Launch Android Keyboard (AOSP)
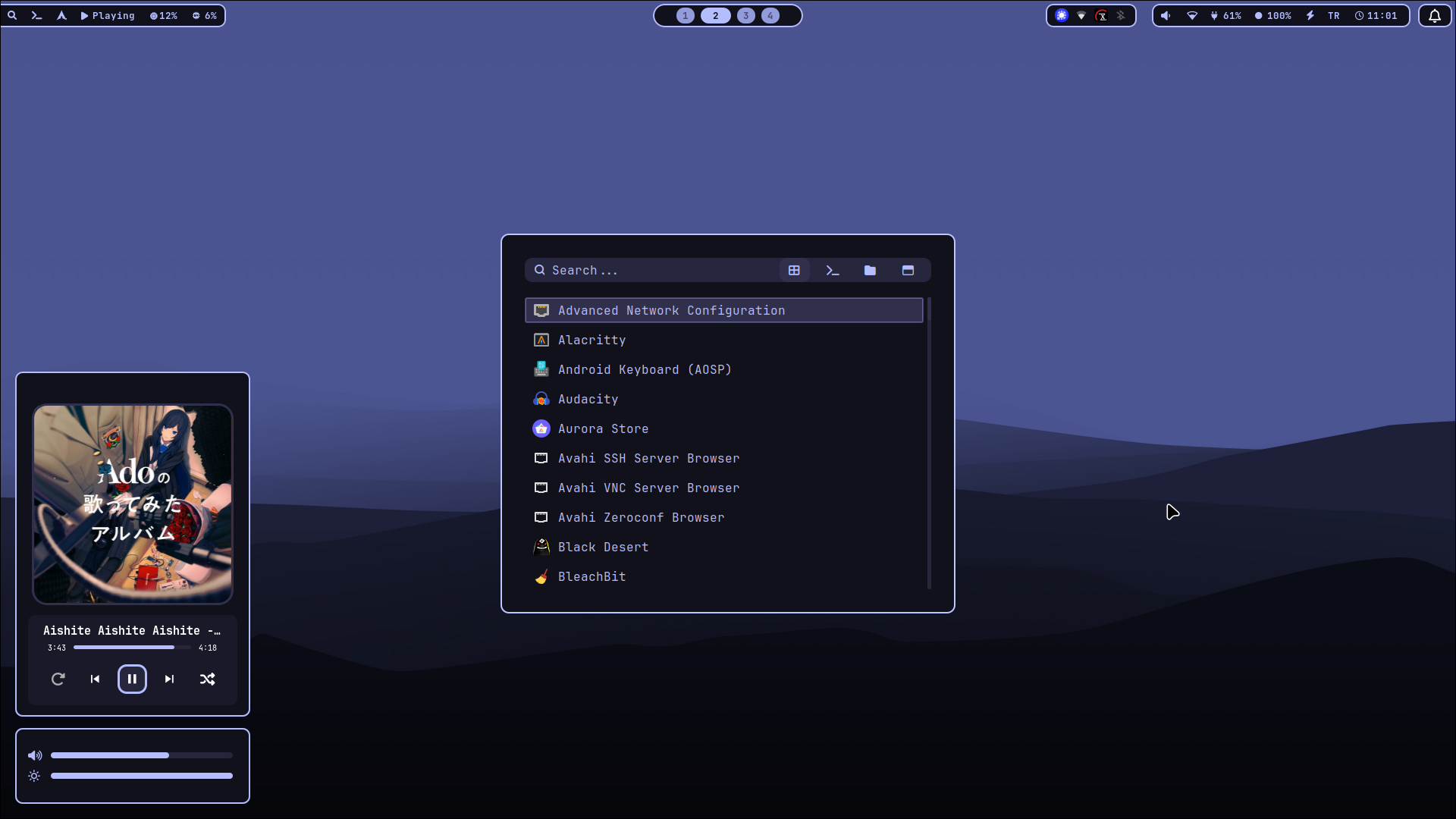The image size is (1456, 819). click(724, 369)
